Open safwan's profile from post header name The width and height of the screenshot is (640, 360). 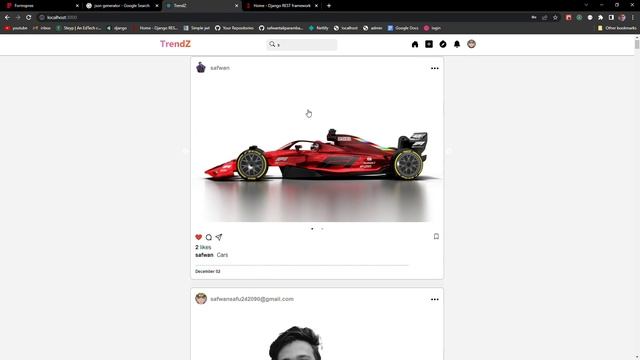pos(220,68)
